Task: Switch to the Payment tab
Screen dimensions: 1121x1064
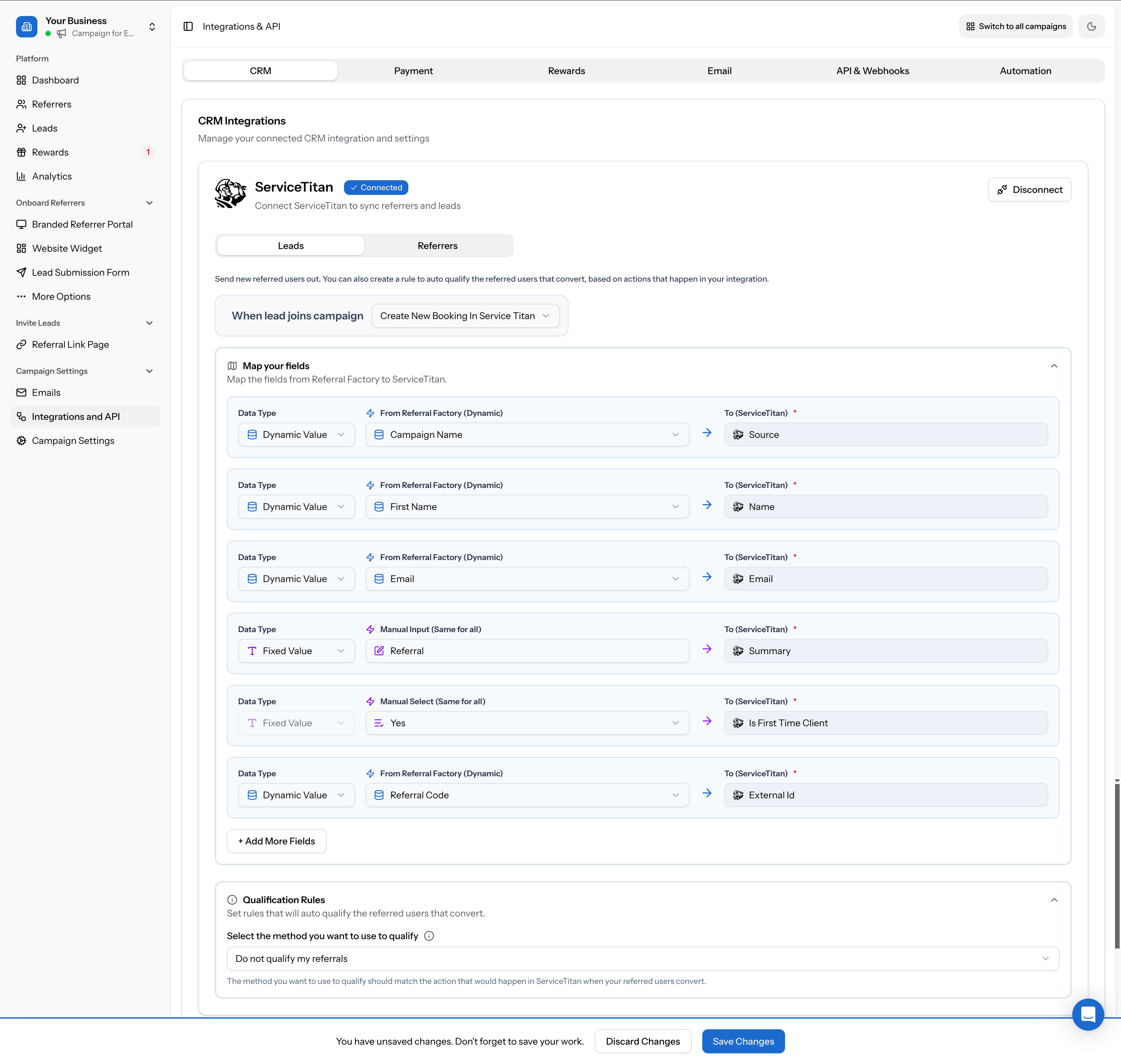Action: [x=413, y=70]
